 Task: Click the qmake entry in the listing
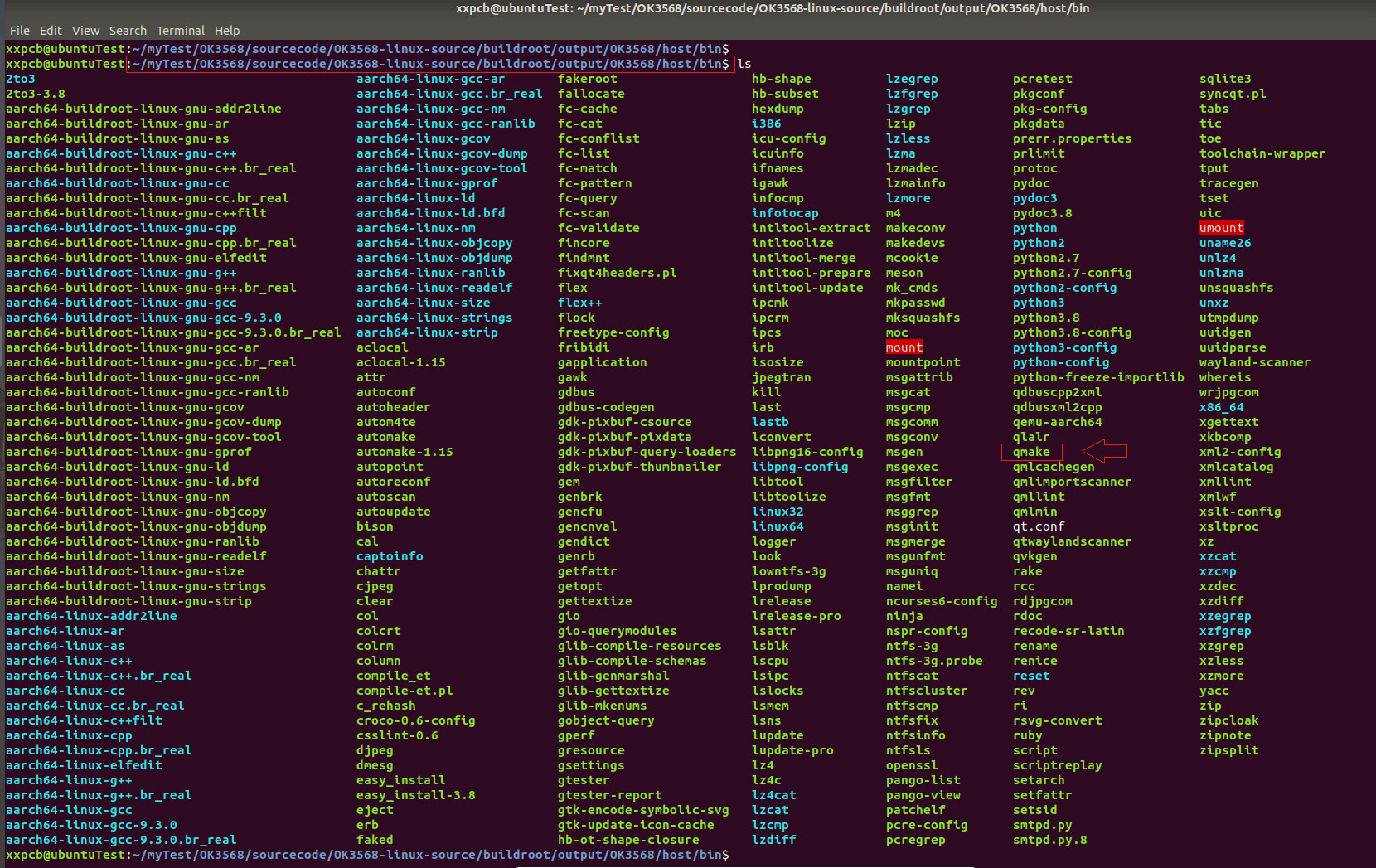(1031, 452)
